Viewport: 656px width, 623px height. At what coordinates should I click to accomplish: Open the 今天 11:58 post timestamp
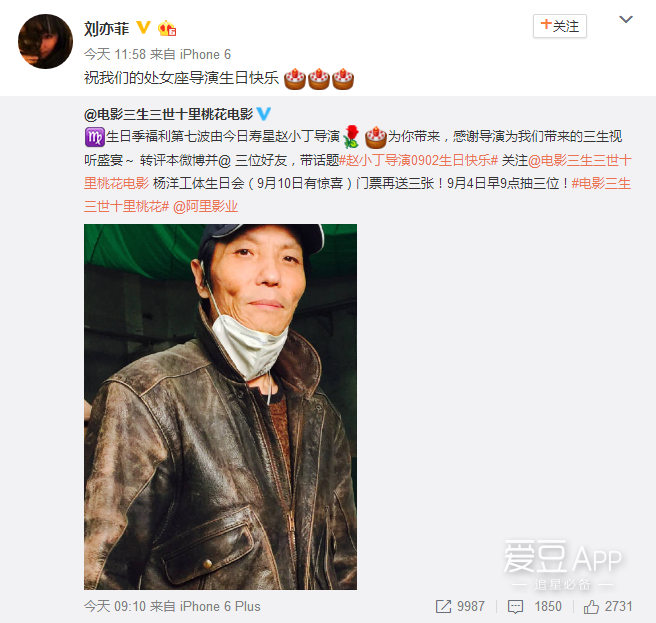coord(115,54)
